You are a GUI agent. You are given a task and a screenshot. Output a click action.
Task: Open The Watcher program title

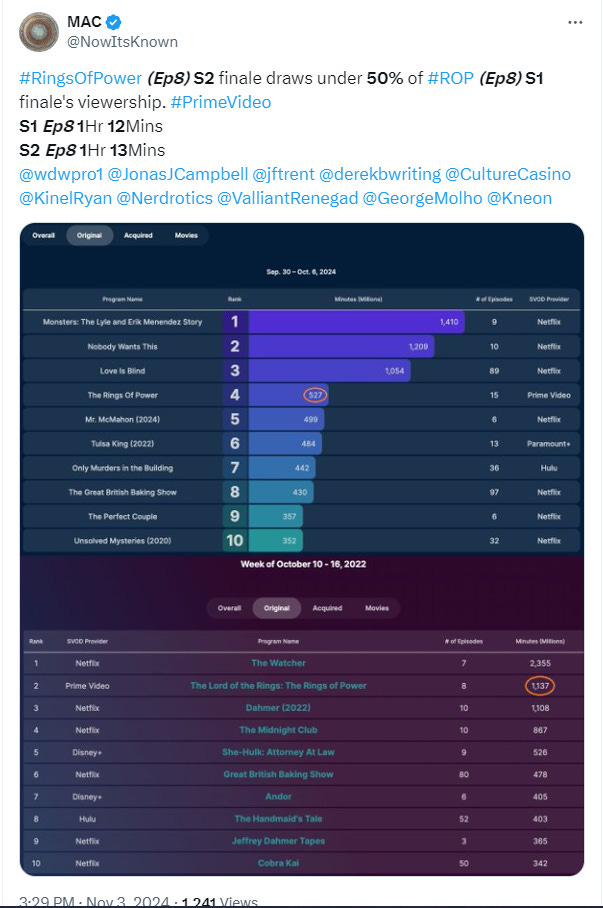click(278, 663)
